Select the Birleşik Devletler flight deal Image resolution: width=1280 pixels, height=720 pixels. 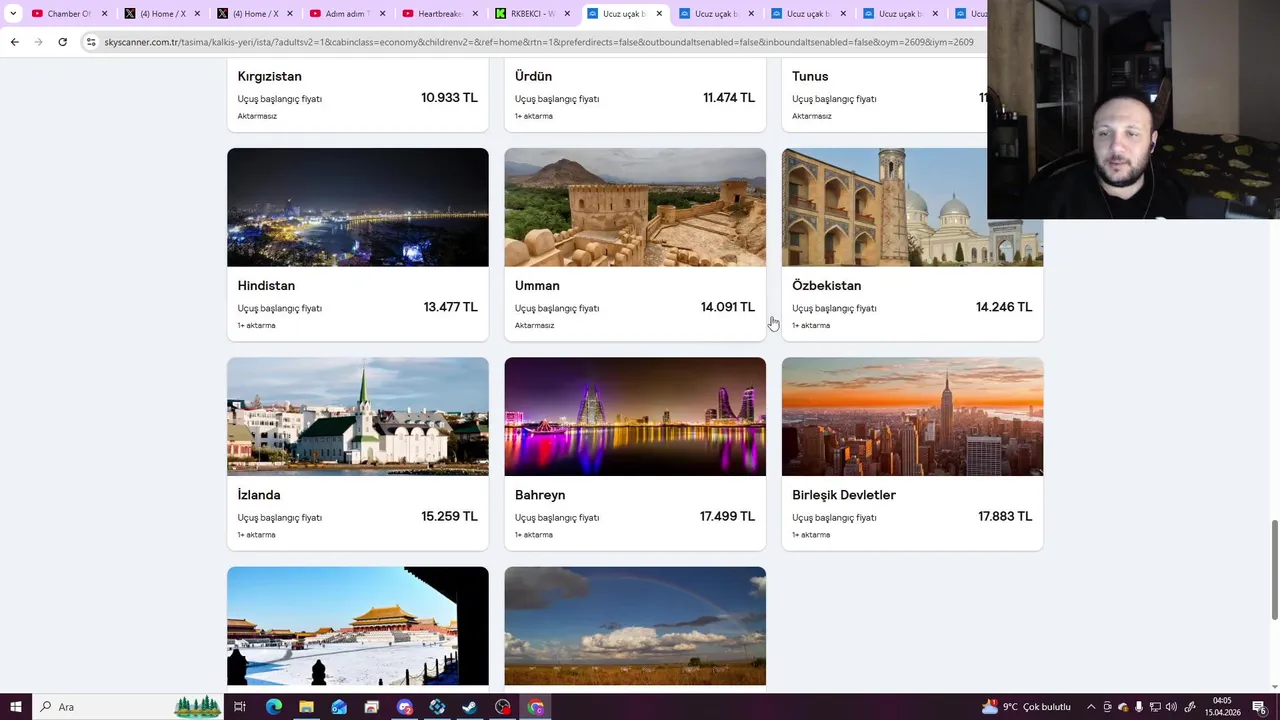(x=912, y=453)
